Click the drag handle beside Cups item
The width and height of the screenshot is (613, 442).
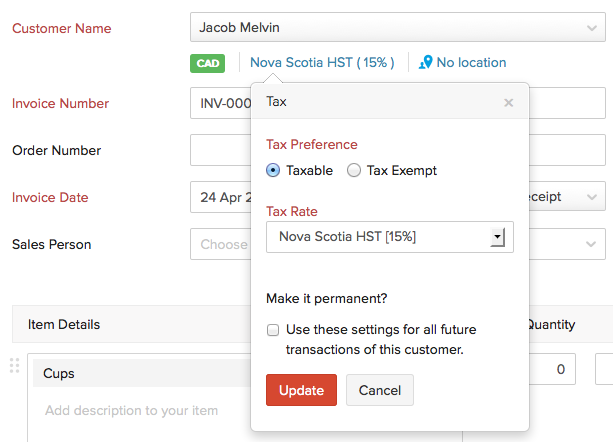[14, 366]
